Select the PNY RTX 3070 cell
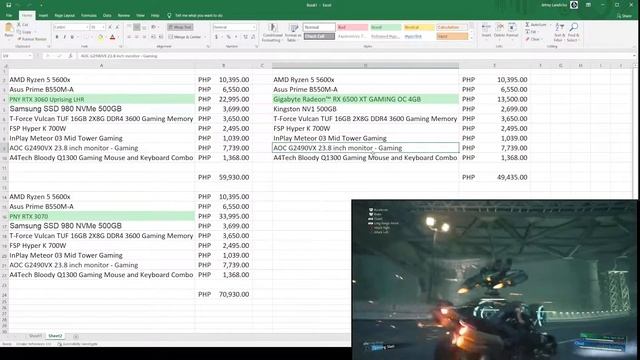 [102, 216]
